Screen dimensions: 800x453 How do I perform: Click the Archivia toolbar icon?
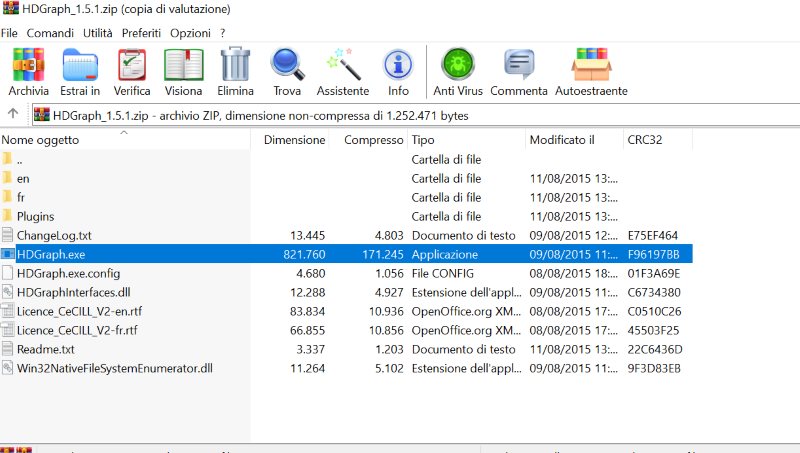coord(29,64)
